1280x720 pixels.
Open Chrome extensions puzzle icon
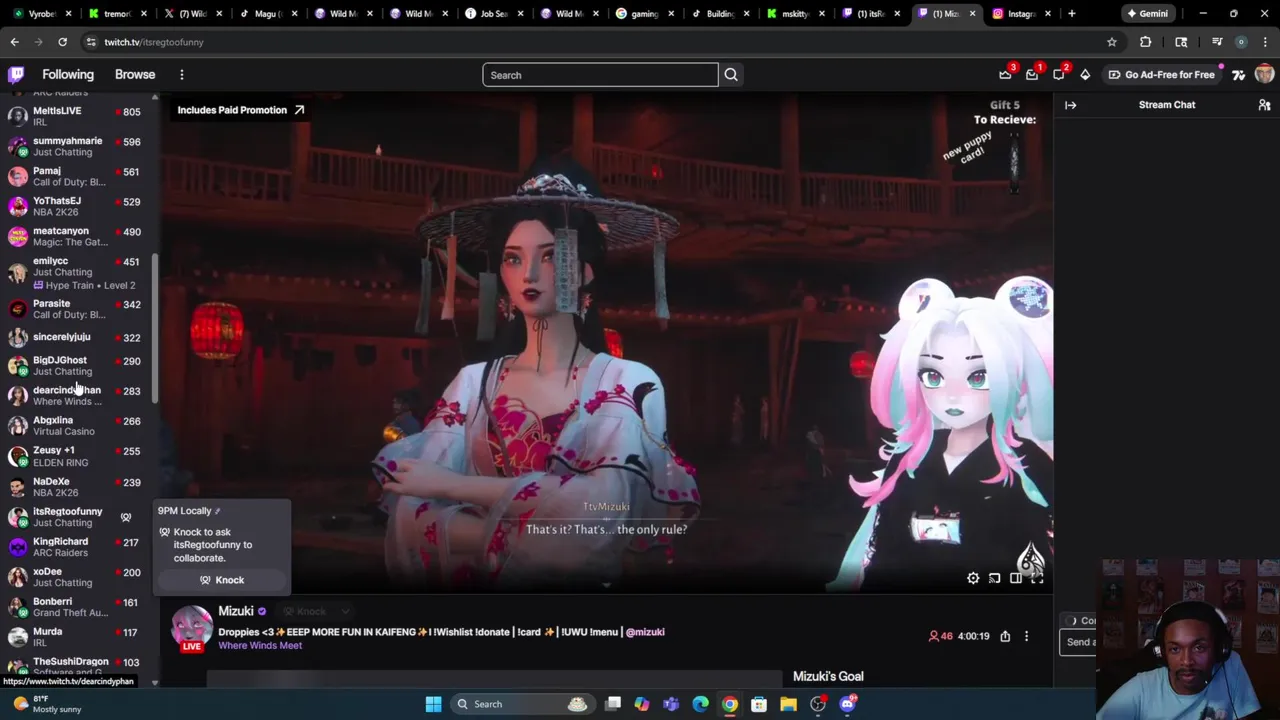pos(1146,42)
